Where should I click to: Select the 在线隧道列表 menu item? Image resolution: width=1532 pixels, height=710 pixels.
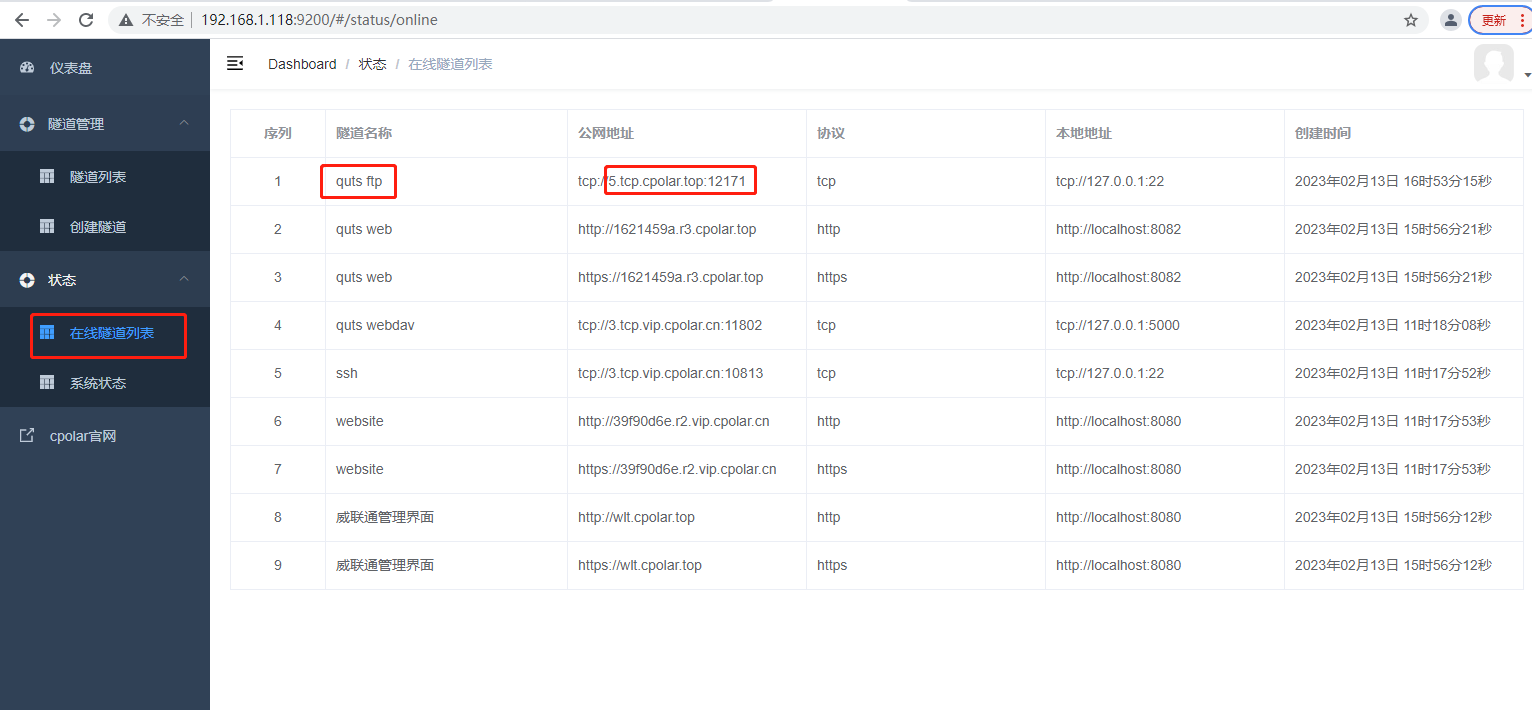click(x=105, y=333)
